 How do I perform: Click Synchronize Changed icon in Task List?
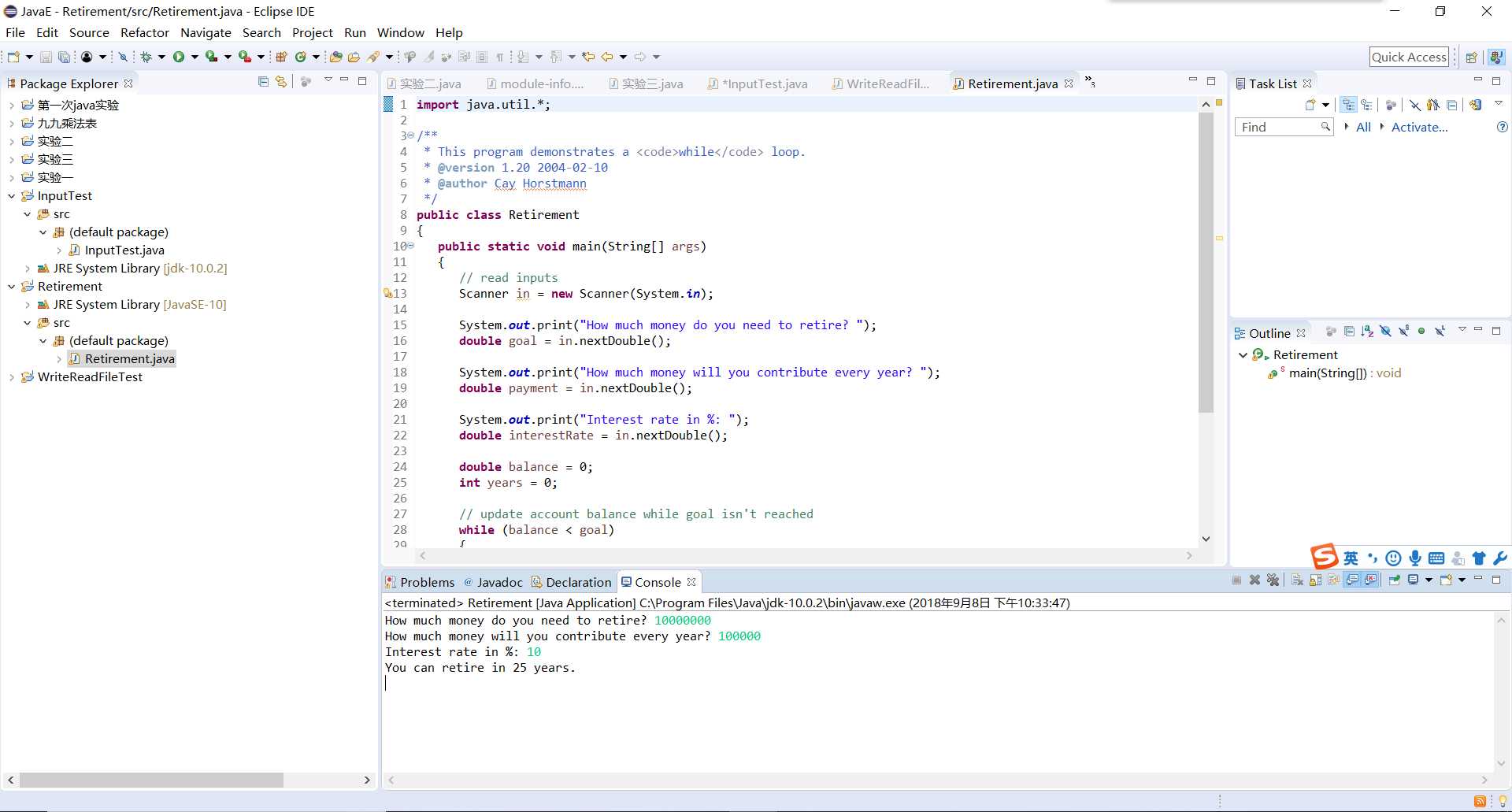[1475, 105]
